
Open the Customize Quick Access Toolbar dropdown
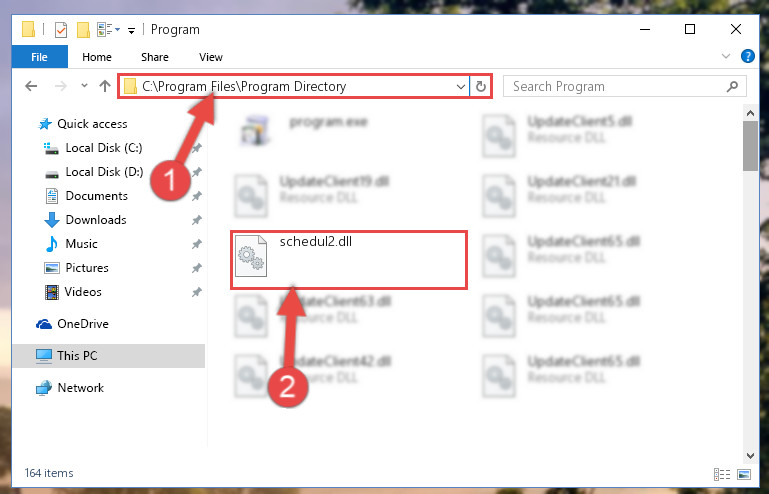click(131, 30)
